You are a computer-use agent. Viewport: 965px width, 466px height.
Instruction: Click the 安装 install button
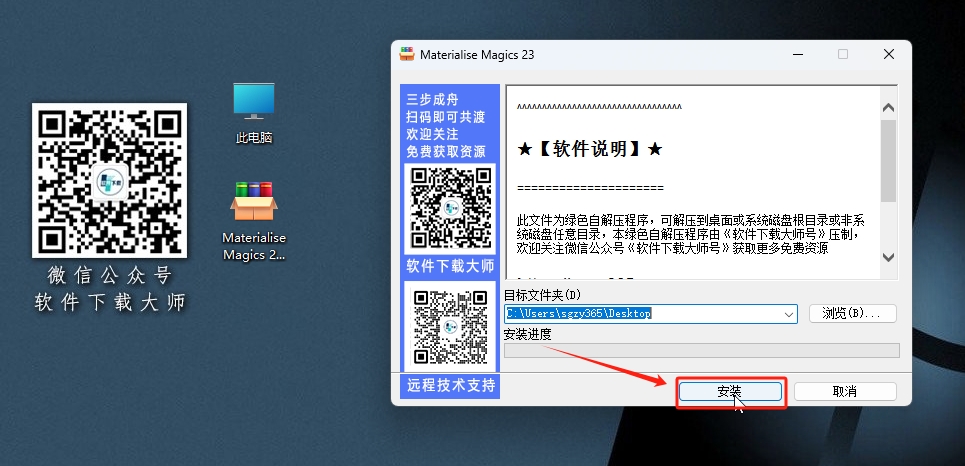pyautogui.click(x=730, y=392)
